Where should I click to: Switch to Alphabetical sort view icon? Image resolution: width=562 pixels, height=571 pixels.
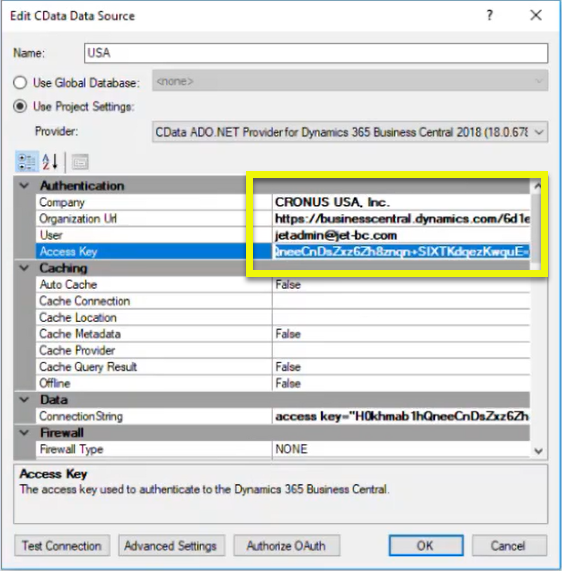[x=50, y=162]
